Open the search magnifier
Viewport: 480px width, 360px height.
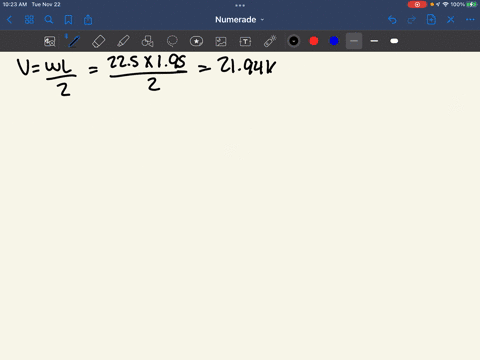coord(49,20)
